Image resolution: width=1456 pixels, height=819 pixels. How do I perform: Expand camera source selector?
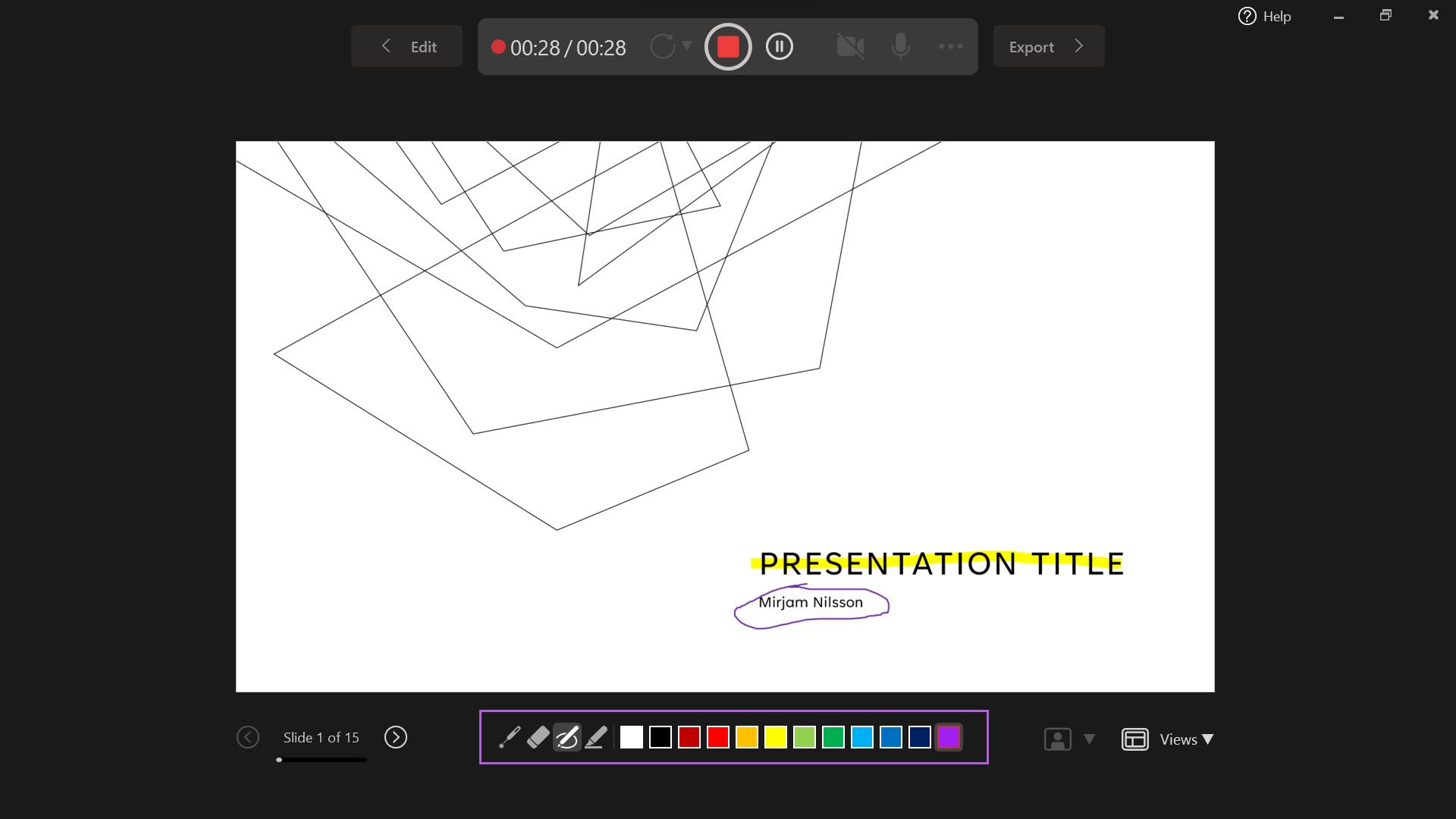[1090, 739]
